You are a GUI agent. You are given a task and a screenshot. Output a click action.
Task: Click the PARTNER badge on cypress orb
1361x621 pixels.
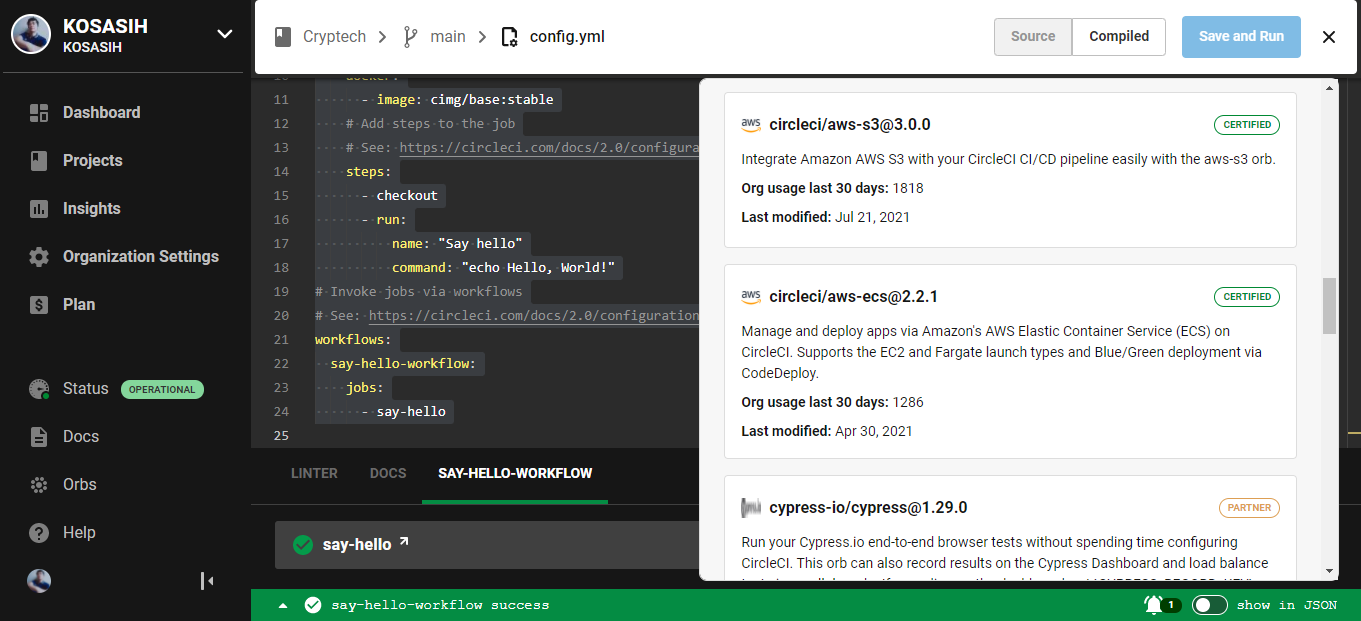pyautogui.click(x=1249, y=508)
